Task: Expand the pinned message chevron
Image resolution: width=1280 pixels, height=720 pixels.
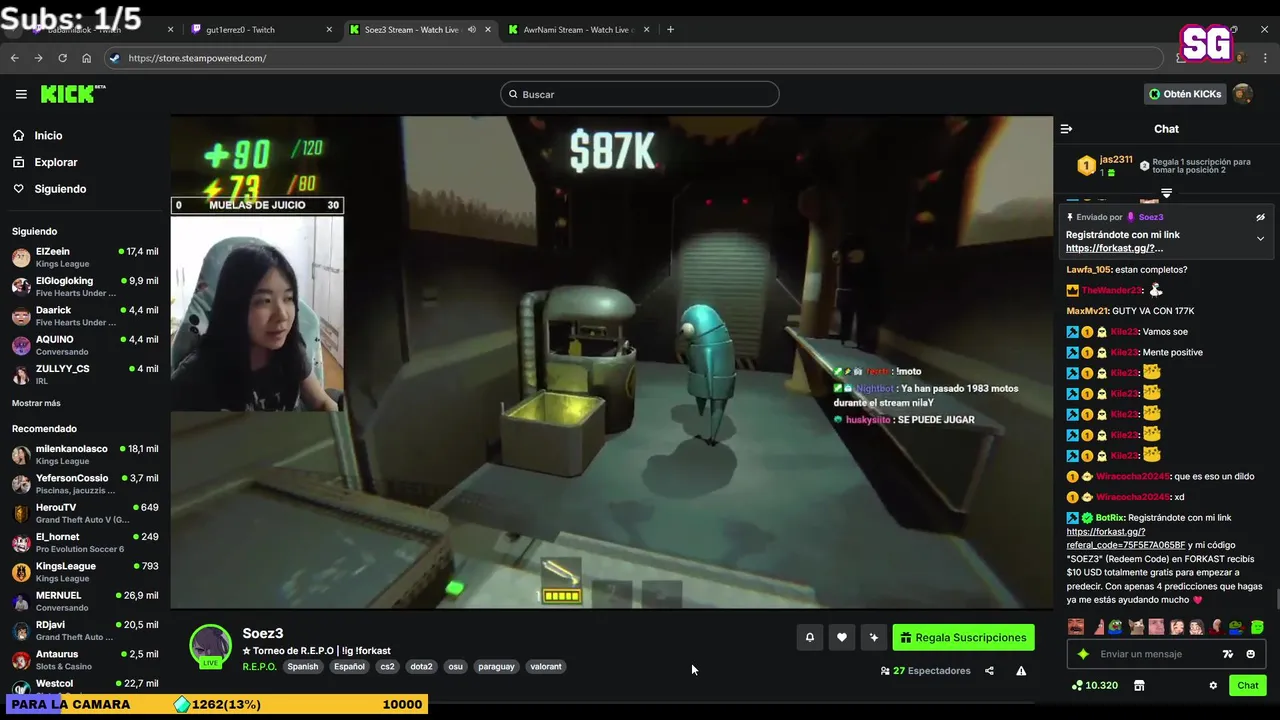Action: coord(1260,239)
